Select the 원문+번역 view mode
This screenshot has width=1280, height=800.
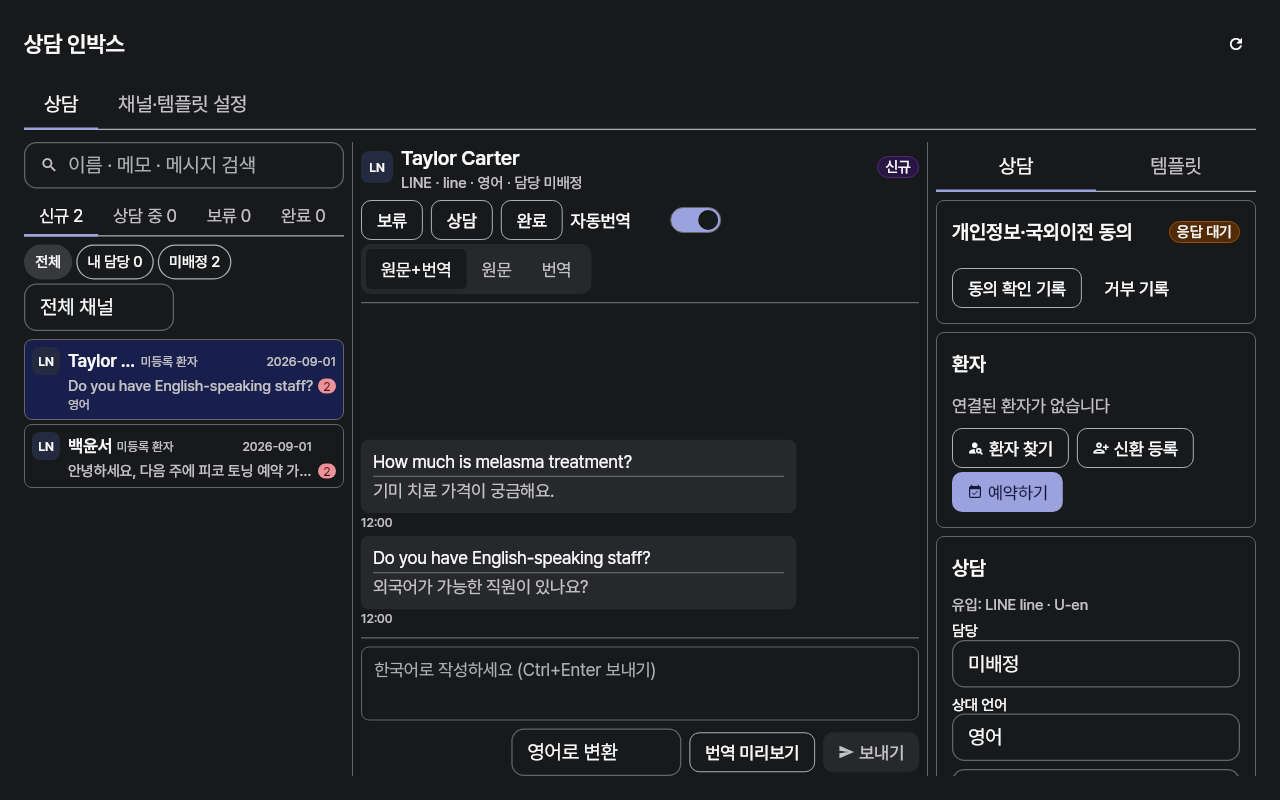(x=416, y=269)
